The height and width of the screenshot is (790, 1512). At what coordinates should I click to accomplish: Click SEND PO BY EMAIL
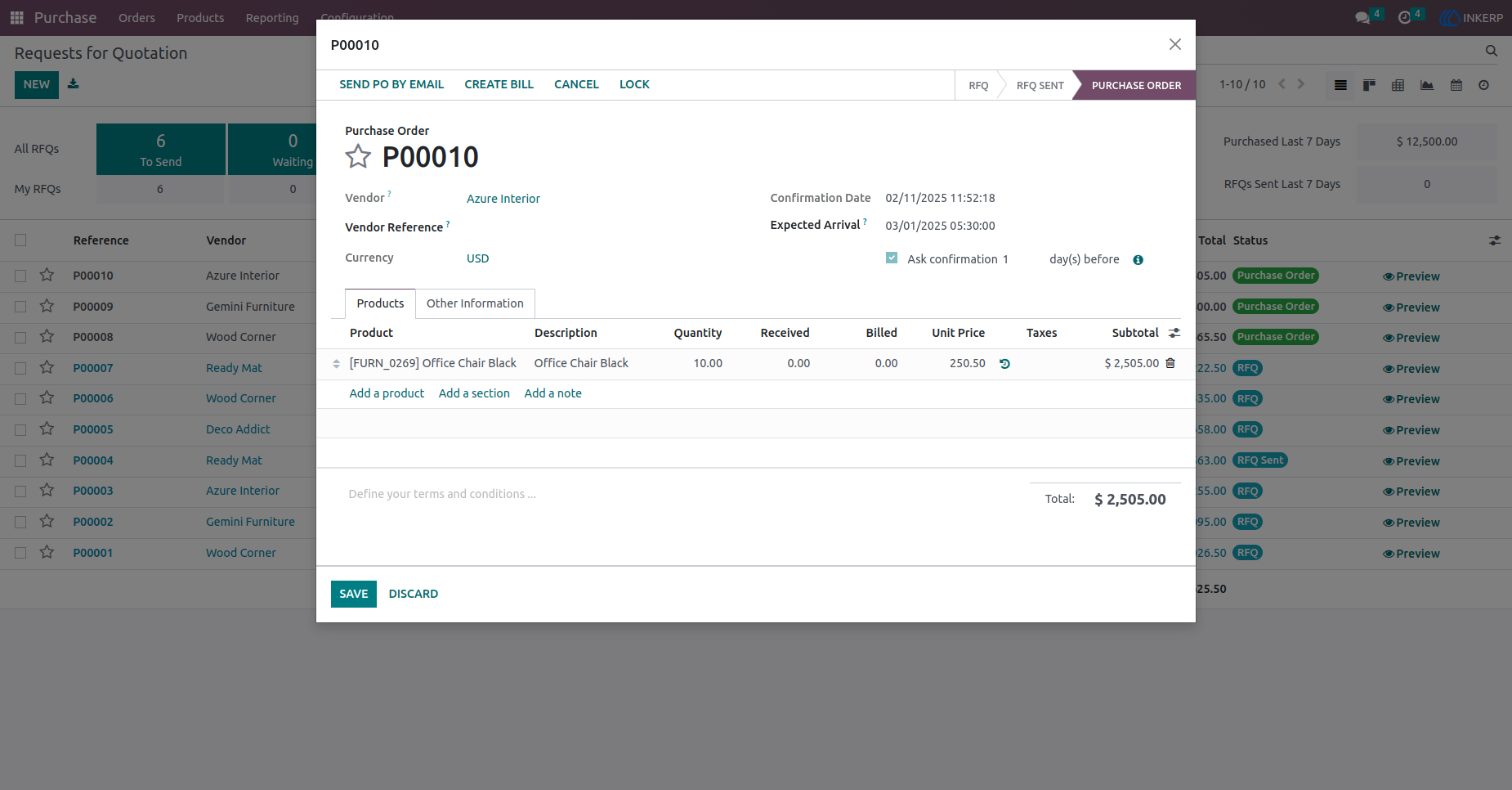point(391,84)
